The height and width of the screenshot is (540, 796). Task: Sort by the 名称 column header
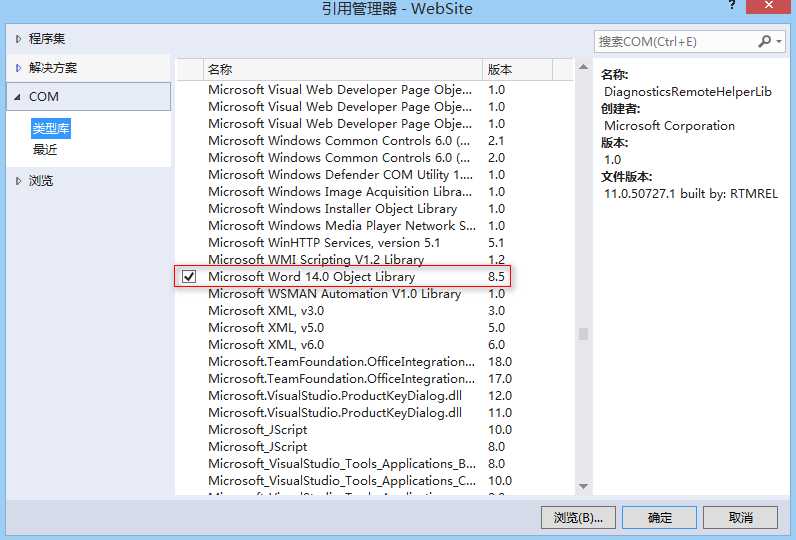[x=343, y=70]
